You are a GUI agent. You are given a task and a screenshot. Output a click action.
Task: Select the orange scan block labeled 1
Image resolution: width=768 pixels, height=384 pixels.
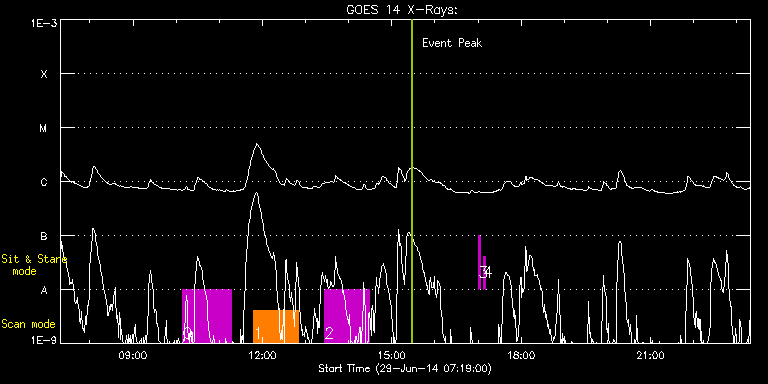pyautogui.click(x=276, y=326)
